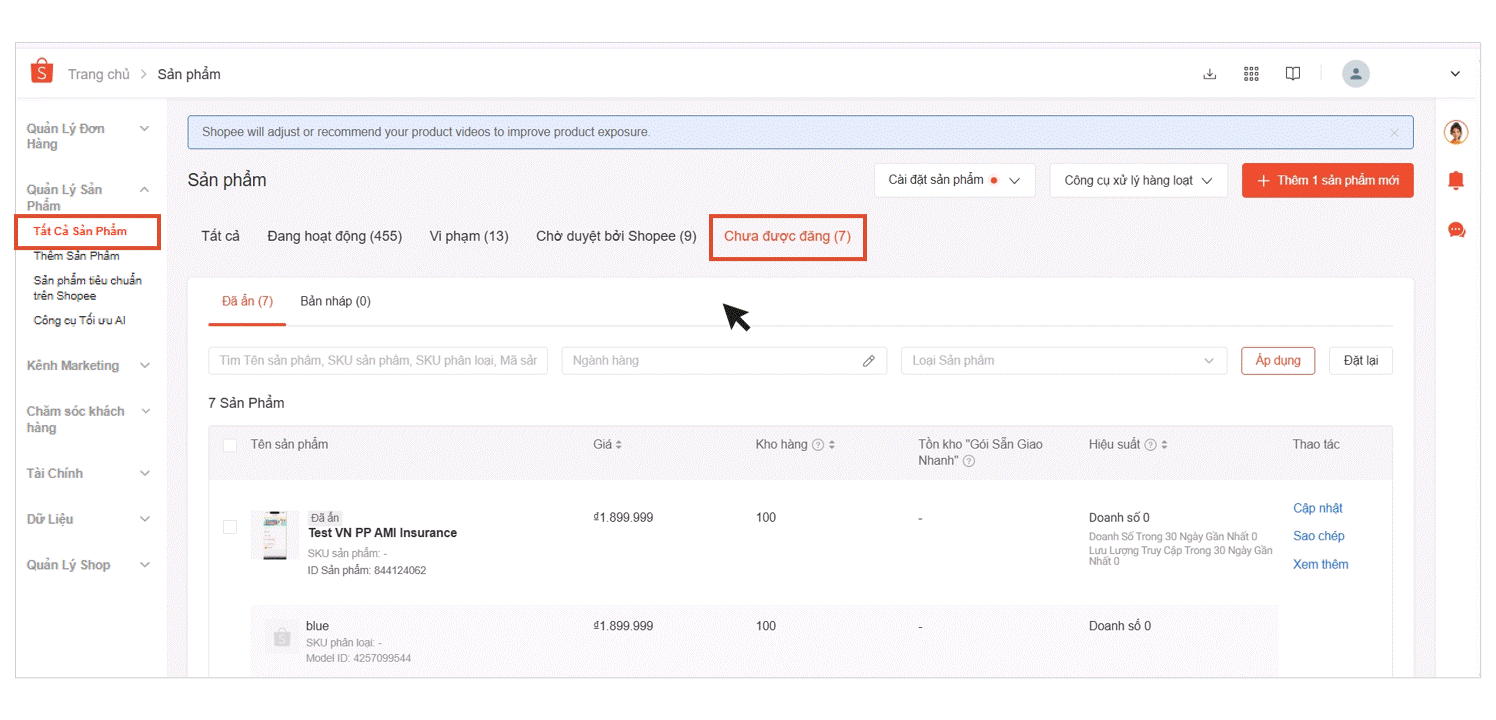The width and height of the screenshot is (1496, 720).
Task: Dismiss the product videos notice banner
Action: tap(1395, 132)
